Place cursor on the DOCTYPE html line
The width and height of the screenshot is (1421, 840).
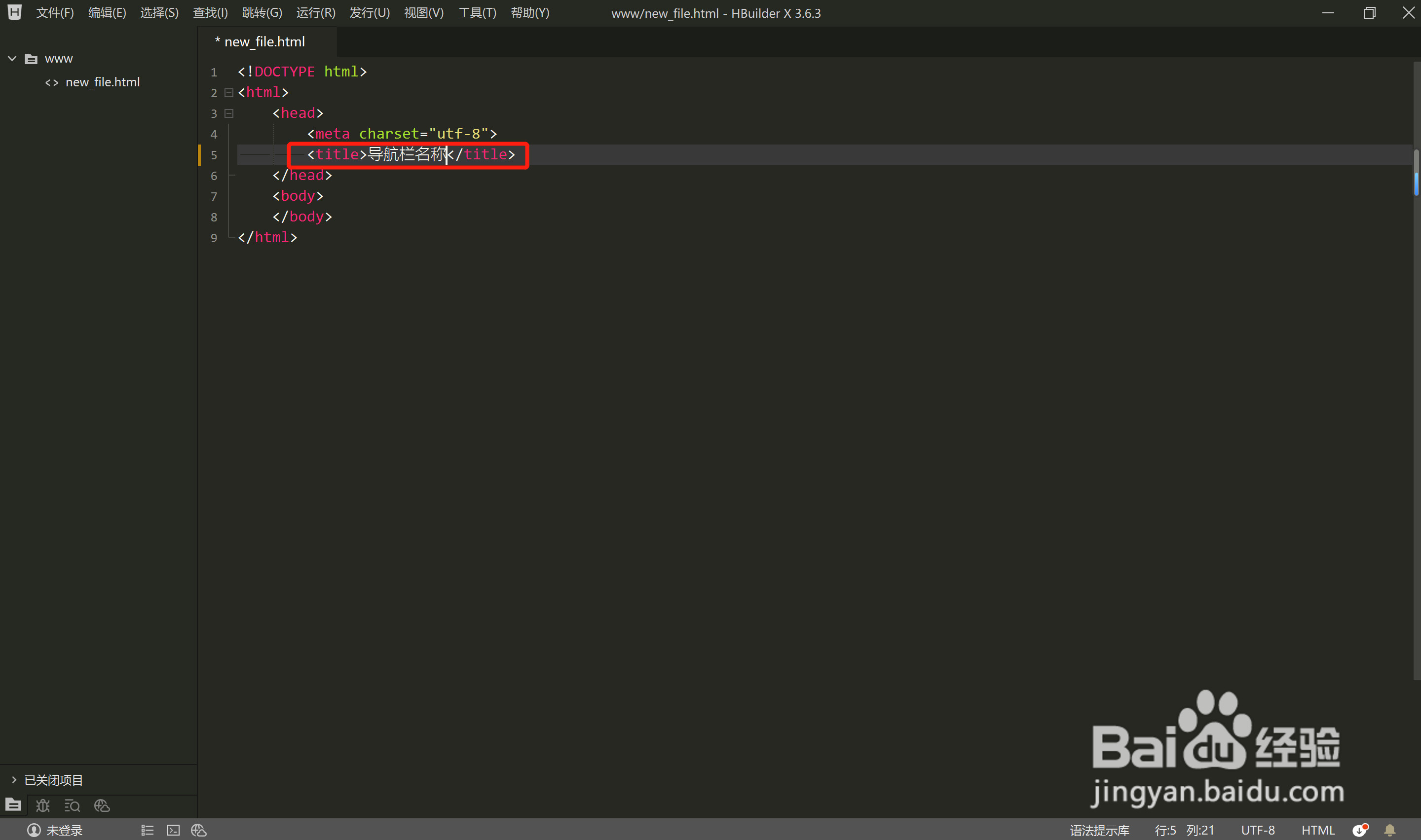click(302, 72)
